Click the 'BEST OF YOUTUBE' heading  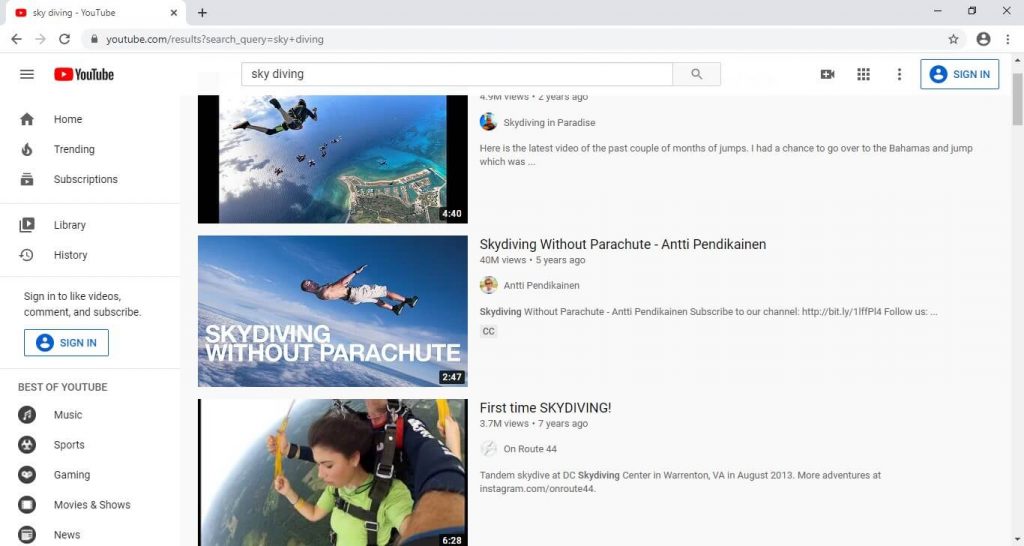pos(63,387)
